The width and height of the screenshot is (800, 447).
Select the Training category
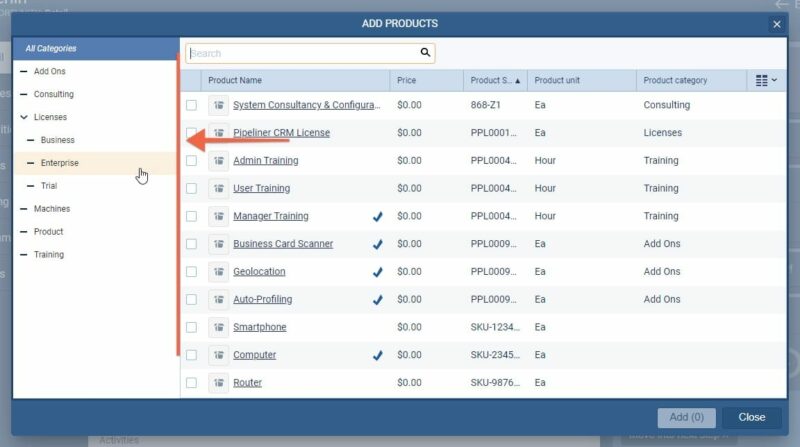coord(49,255)
